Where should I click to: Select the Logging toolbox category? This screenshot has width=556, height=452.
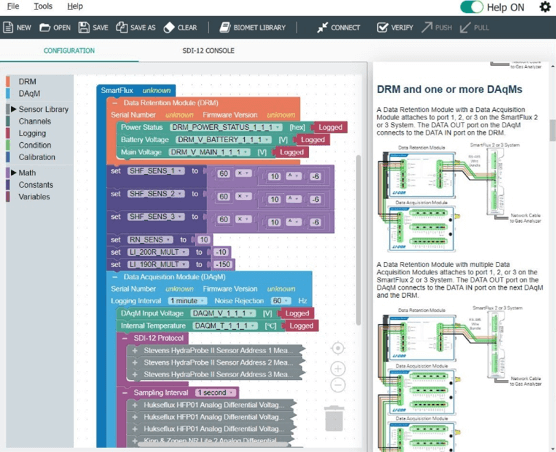[32, 133]
